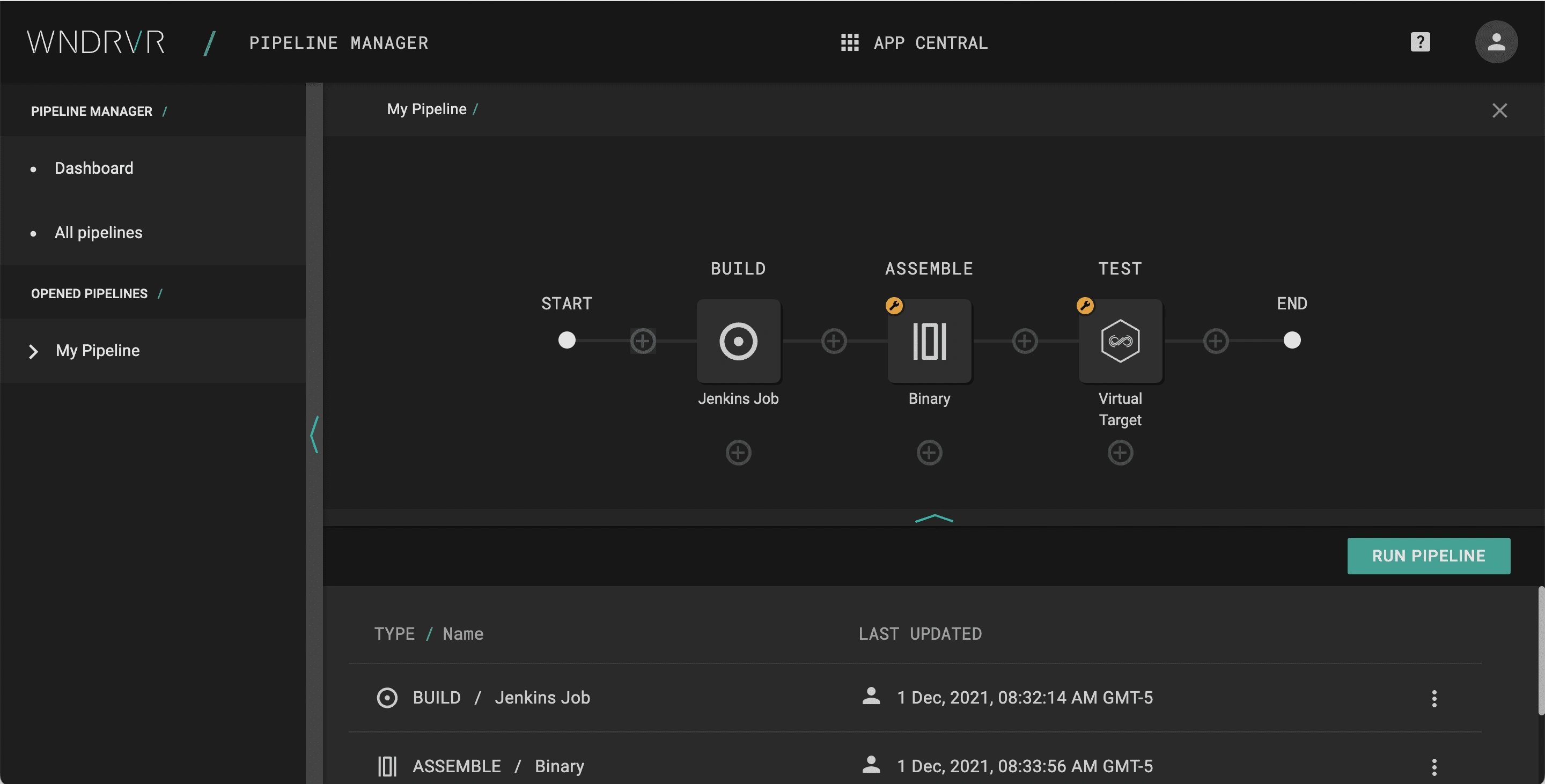Click the 08:33:56 AM timestamp
This screenshot has height=784, width=1545.
point(1025,767)
